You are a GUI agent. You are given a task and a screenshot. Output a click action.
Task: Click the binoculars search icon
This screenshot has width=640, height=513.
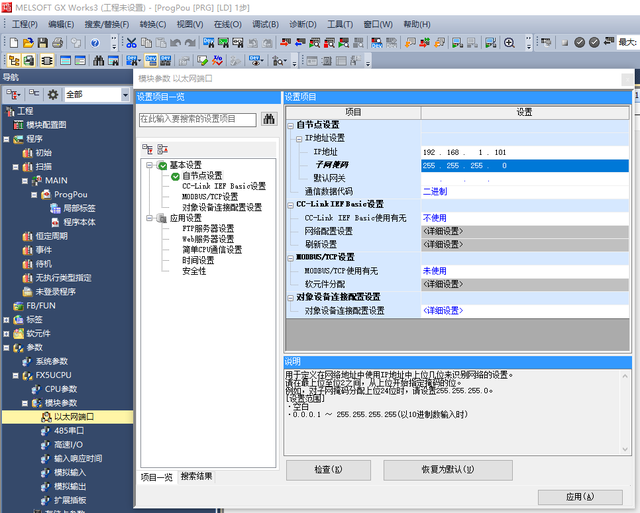pos(268,119)
